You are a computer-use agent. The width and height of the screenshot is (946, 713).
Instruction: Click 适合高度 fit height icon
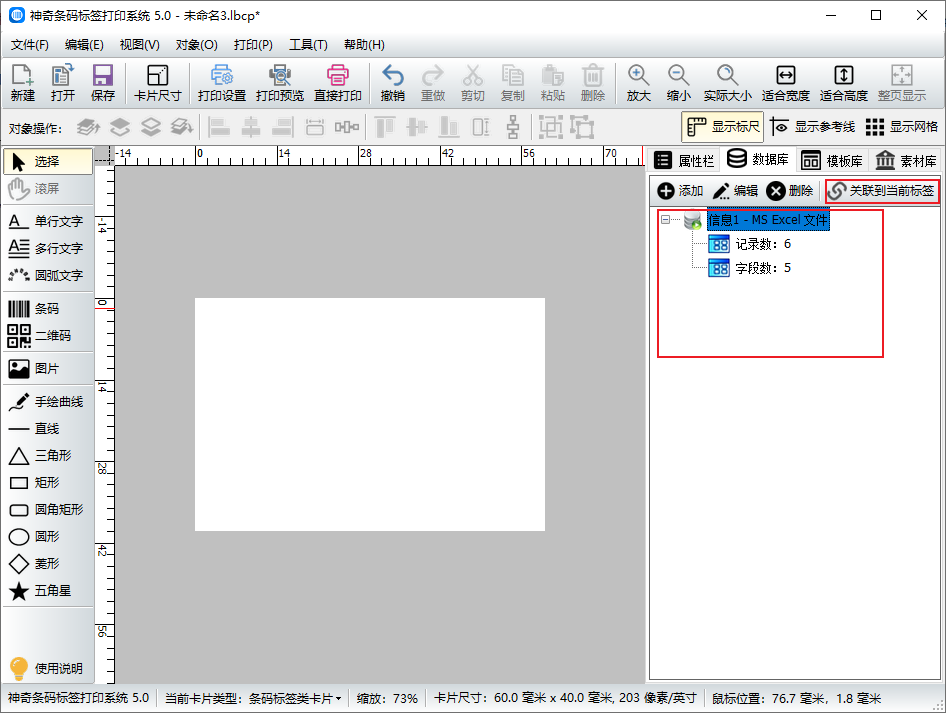[843, 83]
